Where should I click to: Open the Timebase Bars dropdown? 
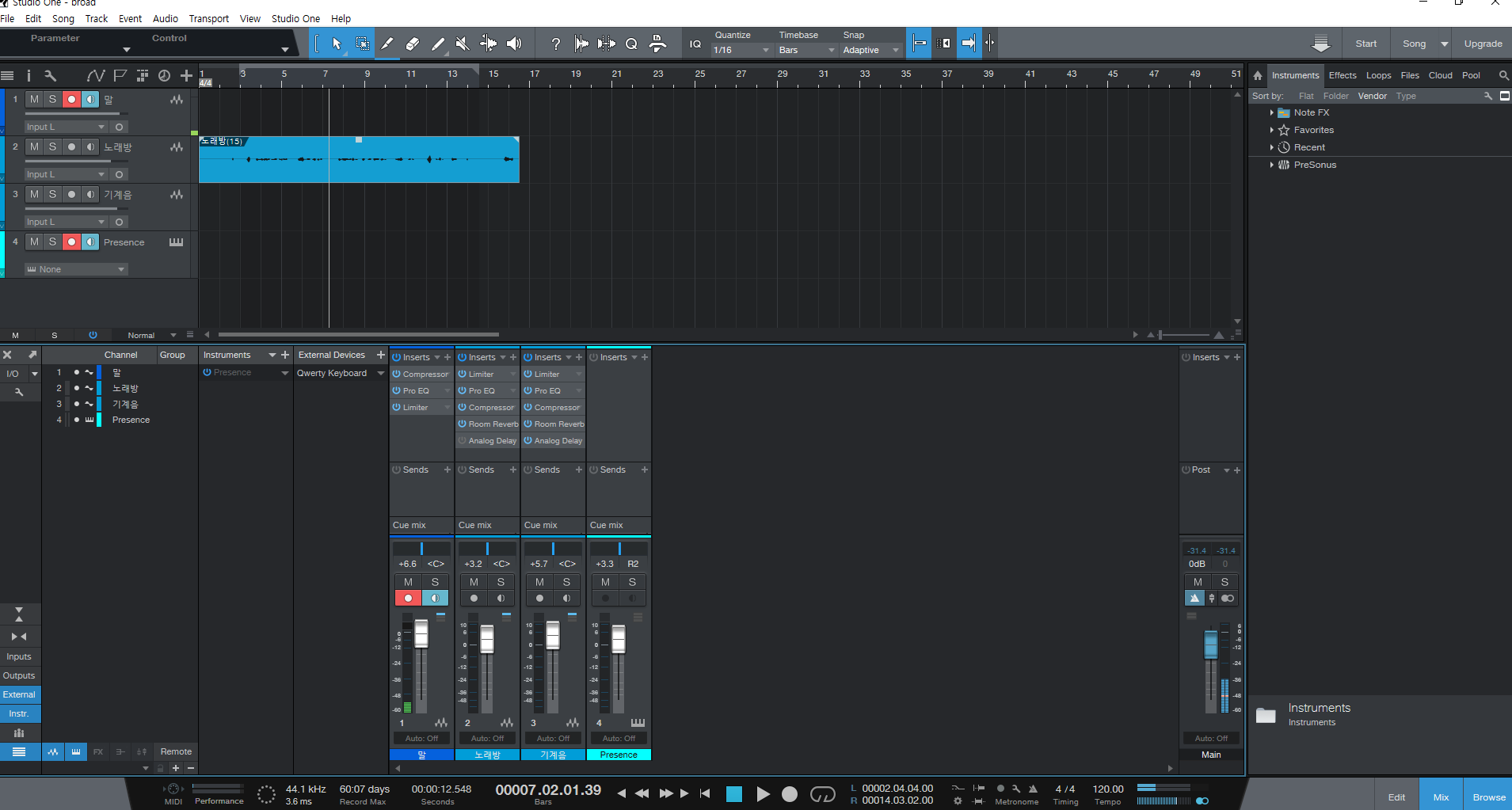pos(806,50)
